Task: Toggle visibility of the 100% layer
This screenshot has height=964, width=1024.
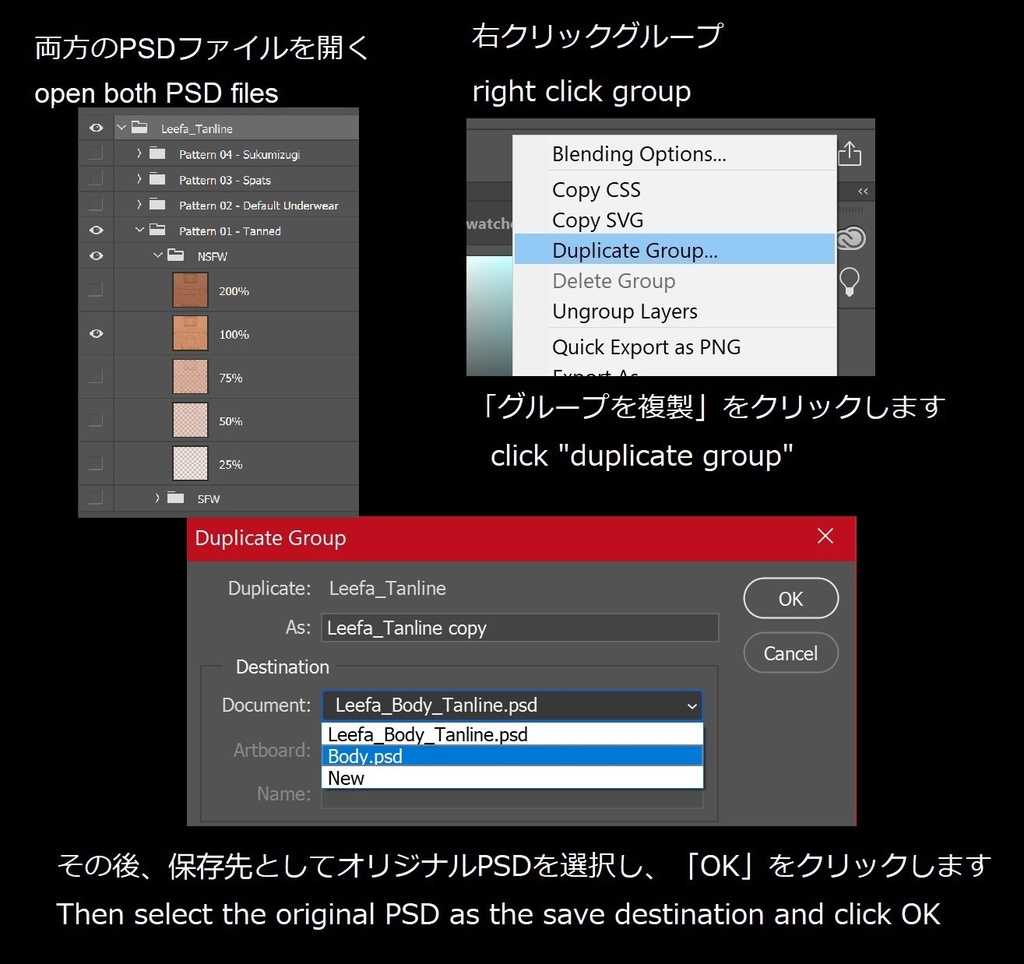Action: coord(95,333)
